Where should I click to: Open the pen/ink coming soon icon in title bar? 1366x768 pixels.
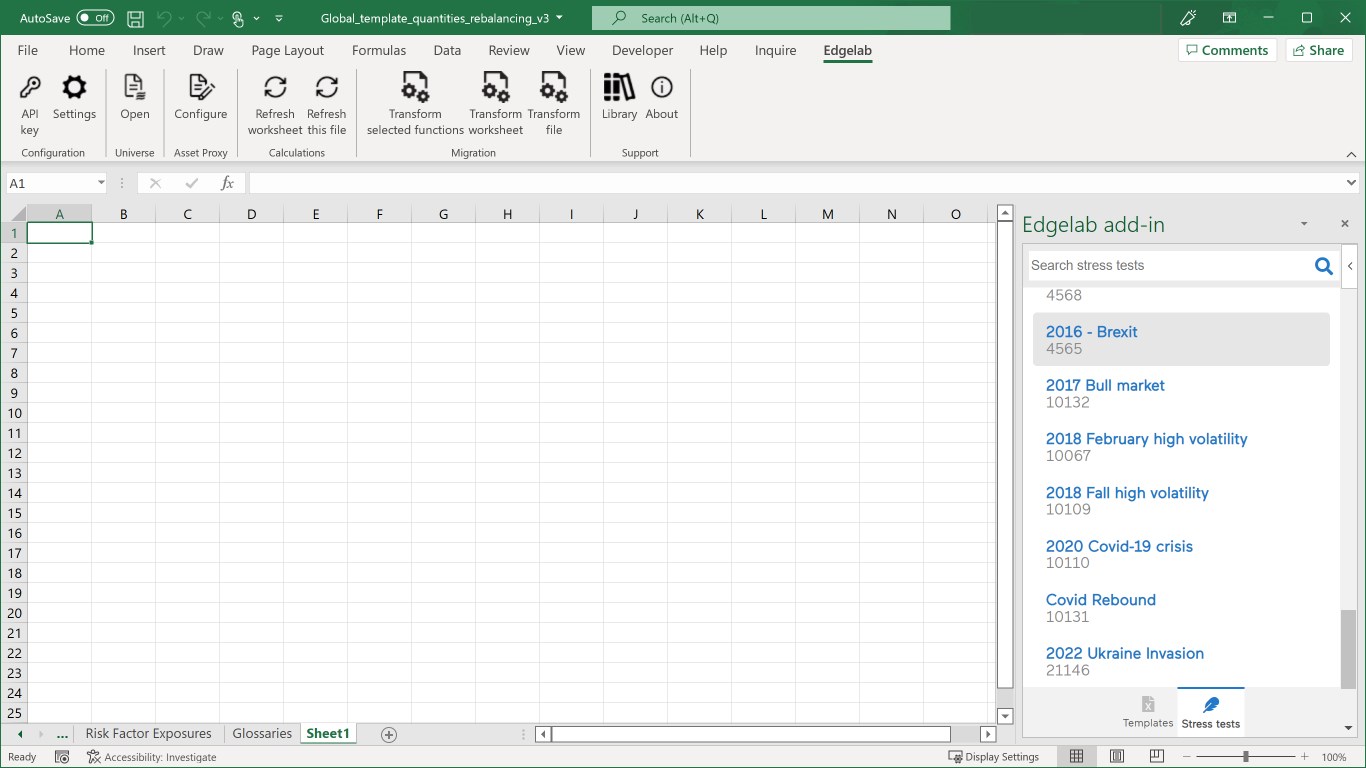(x=1188, y=18)
